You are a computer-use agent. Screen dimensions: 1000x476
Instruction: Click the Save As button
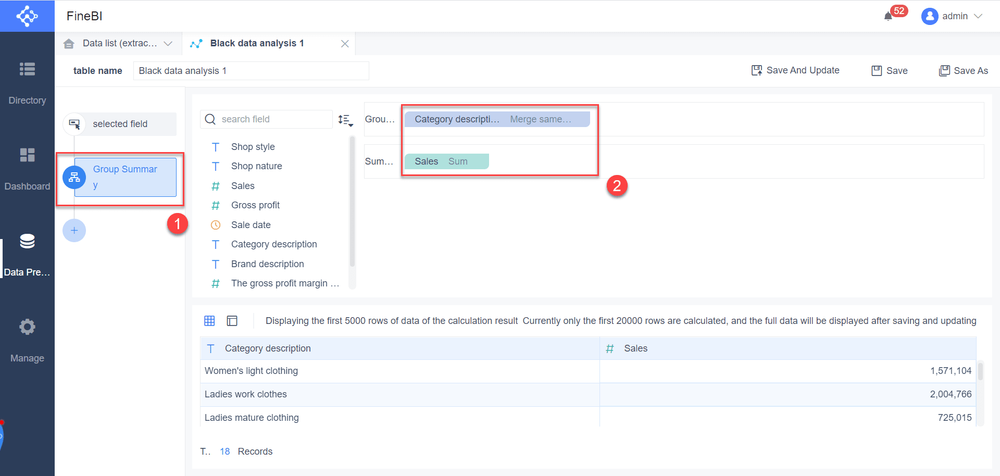(963, 71)
